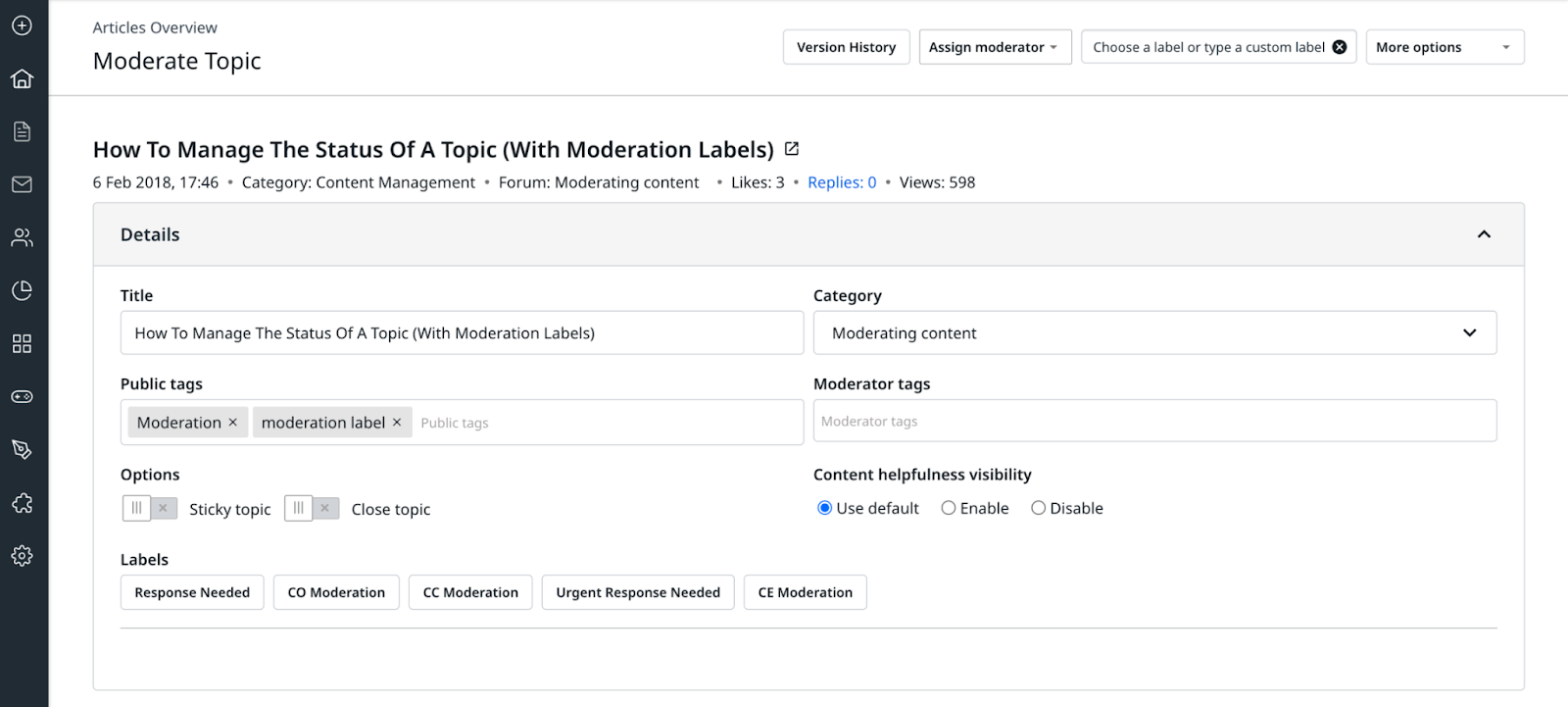This screenshot has height=707, width=1568.
Task: Click the Moderator tags input field
Action: coord(1154,421)
